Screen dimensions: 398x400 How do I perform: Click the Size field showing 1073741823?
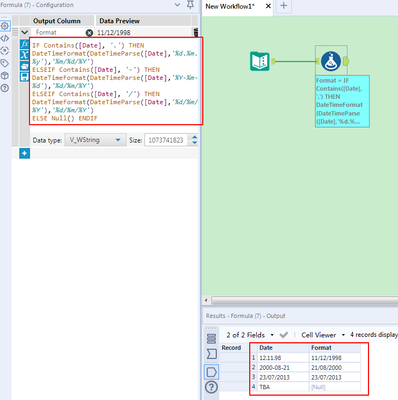tap(166, 140)
